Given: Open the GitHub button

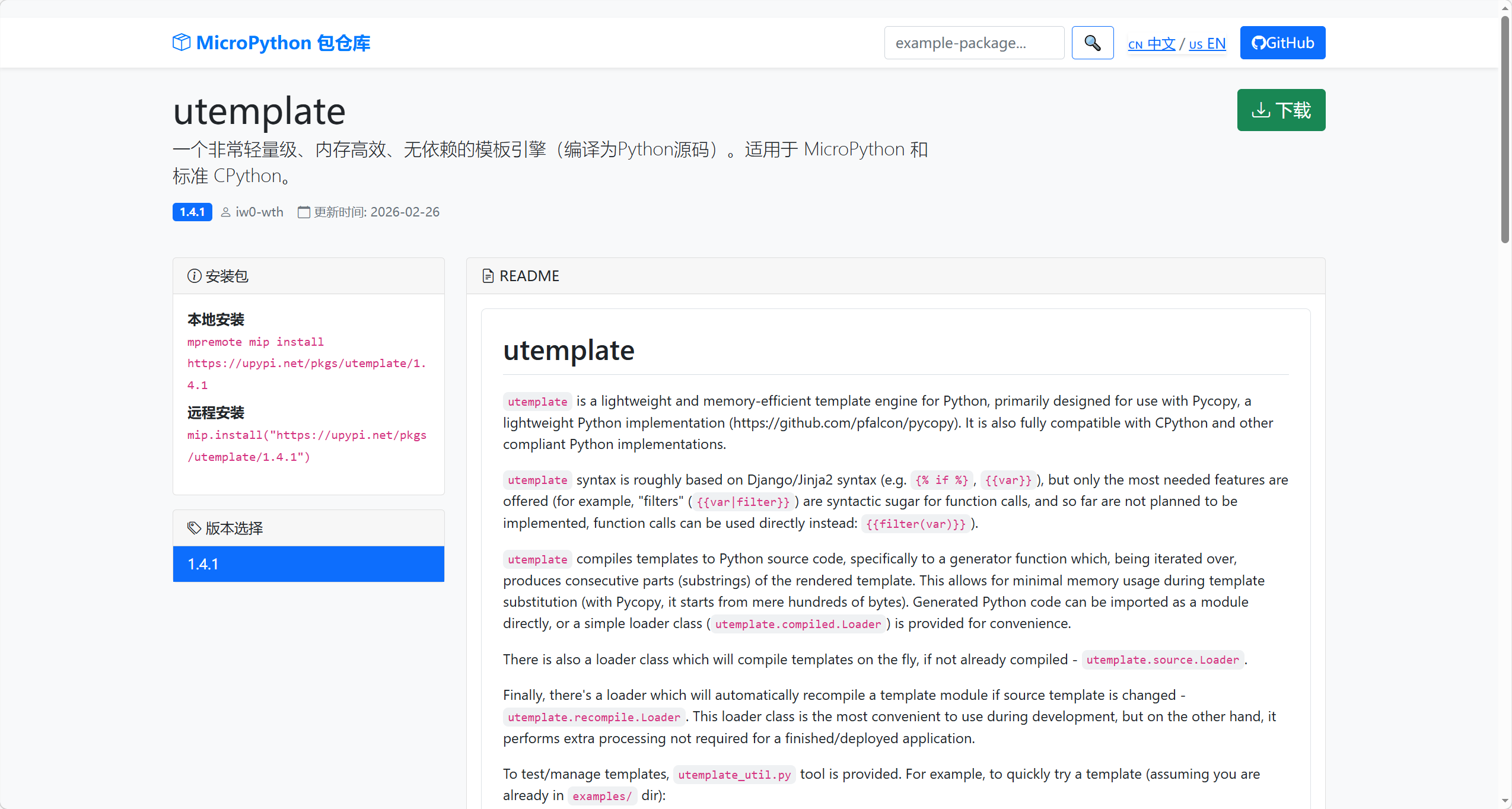Looking at the screenshot, I should tap(1282, 43).
